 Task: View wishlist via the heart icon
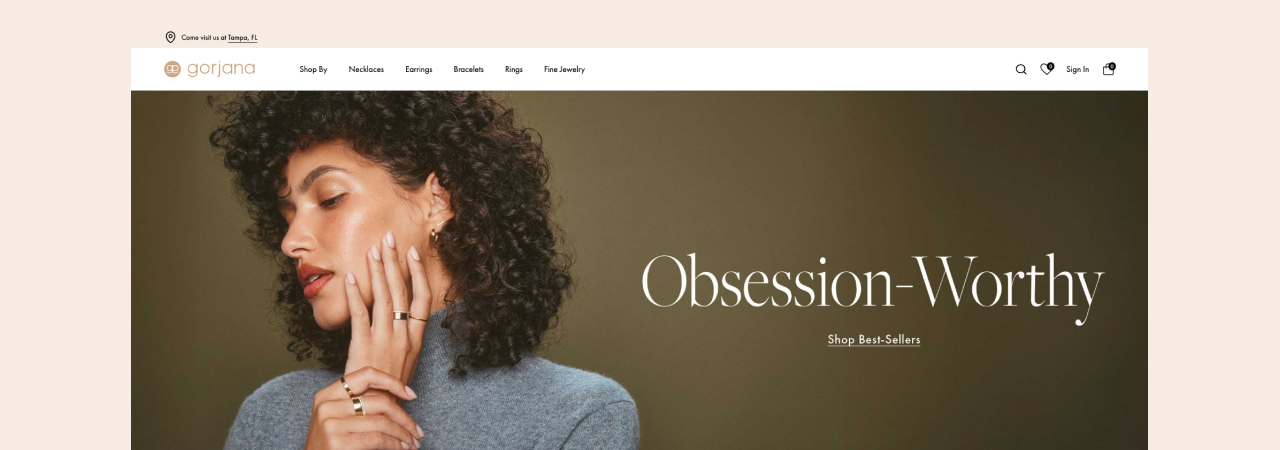click(1046, 70)
